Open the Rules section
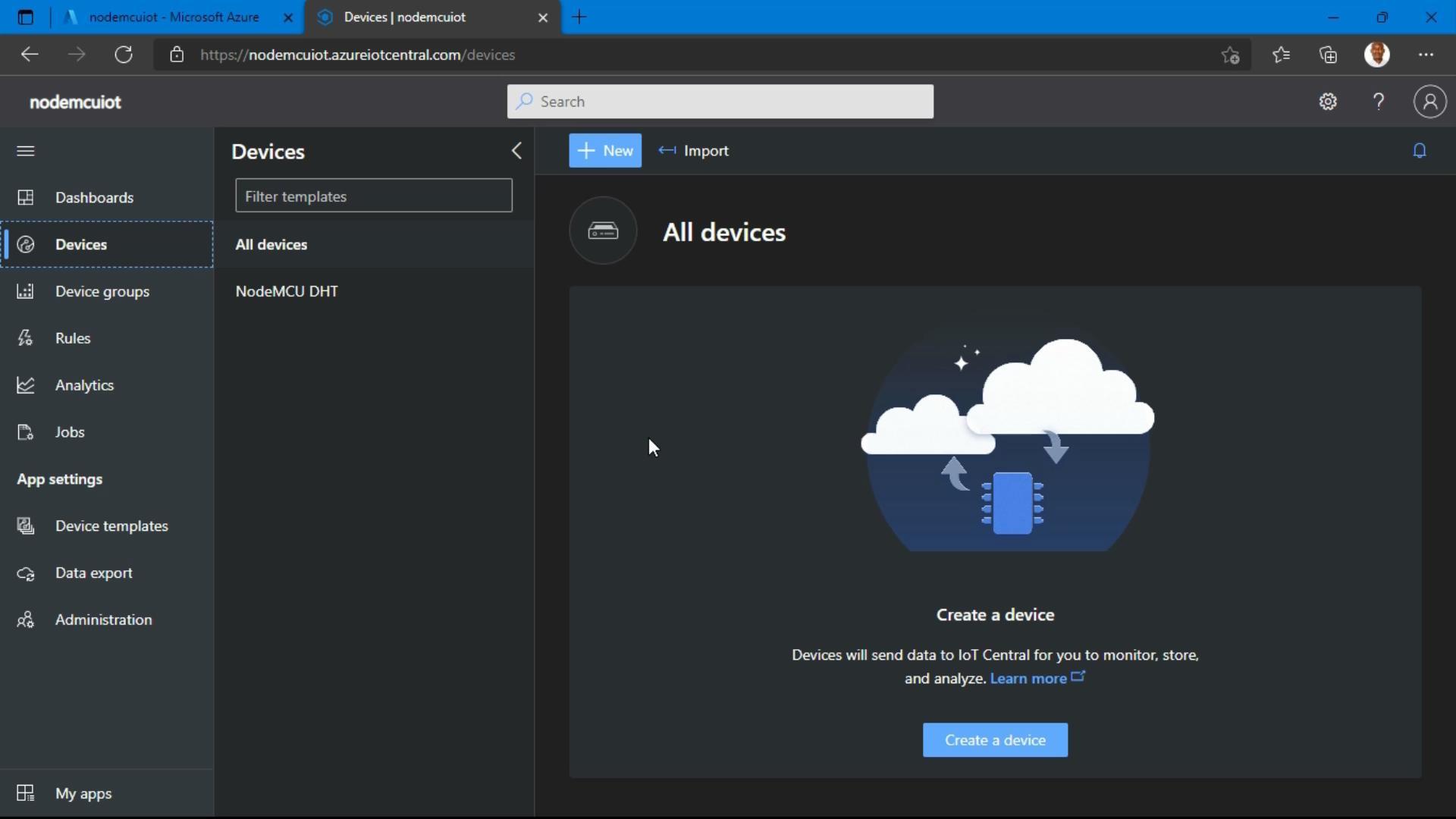1456x819 pixels. pyautogui.click(x=73, y=338)
